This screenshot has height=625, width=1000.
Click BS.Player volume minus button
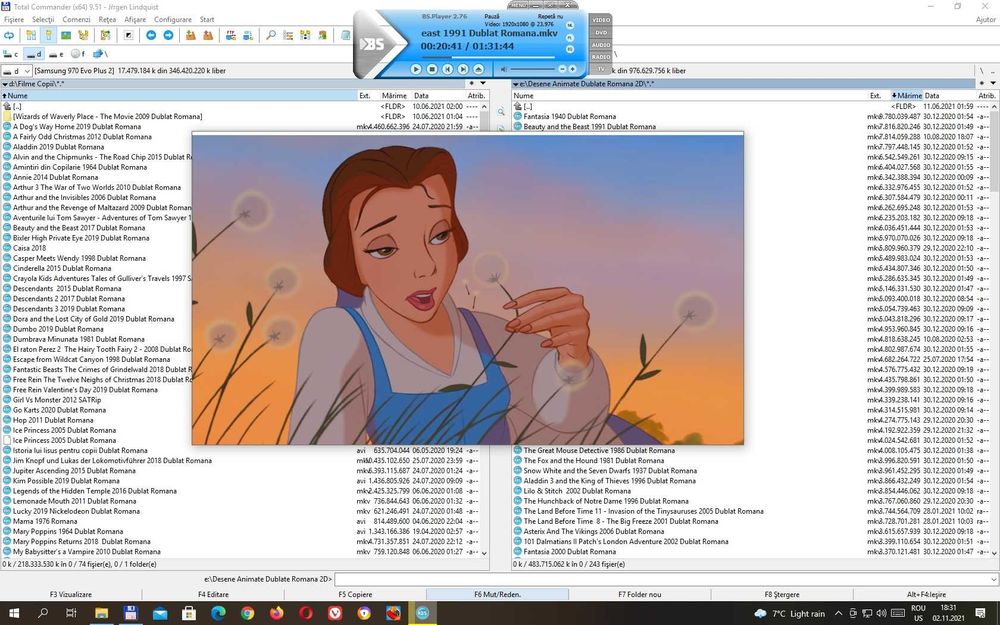pyautogui.click(x=562, y=69)
